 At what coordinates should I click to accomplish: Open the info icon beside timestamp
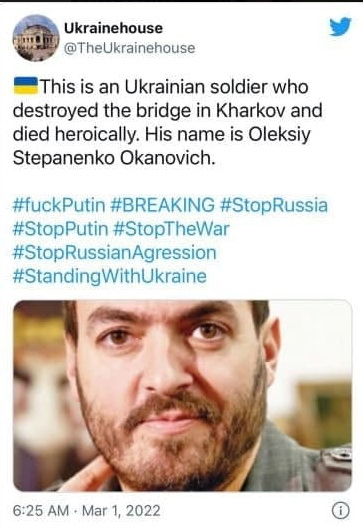pyautogui.click(x=340, y=510)
